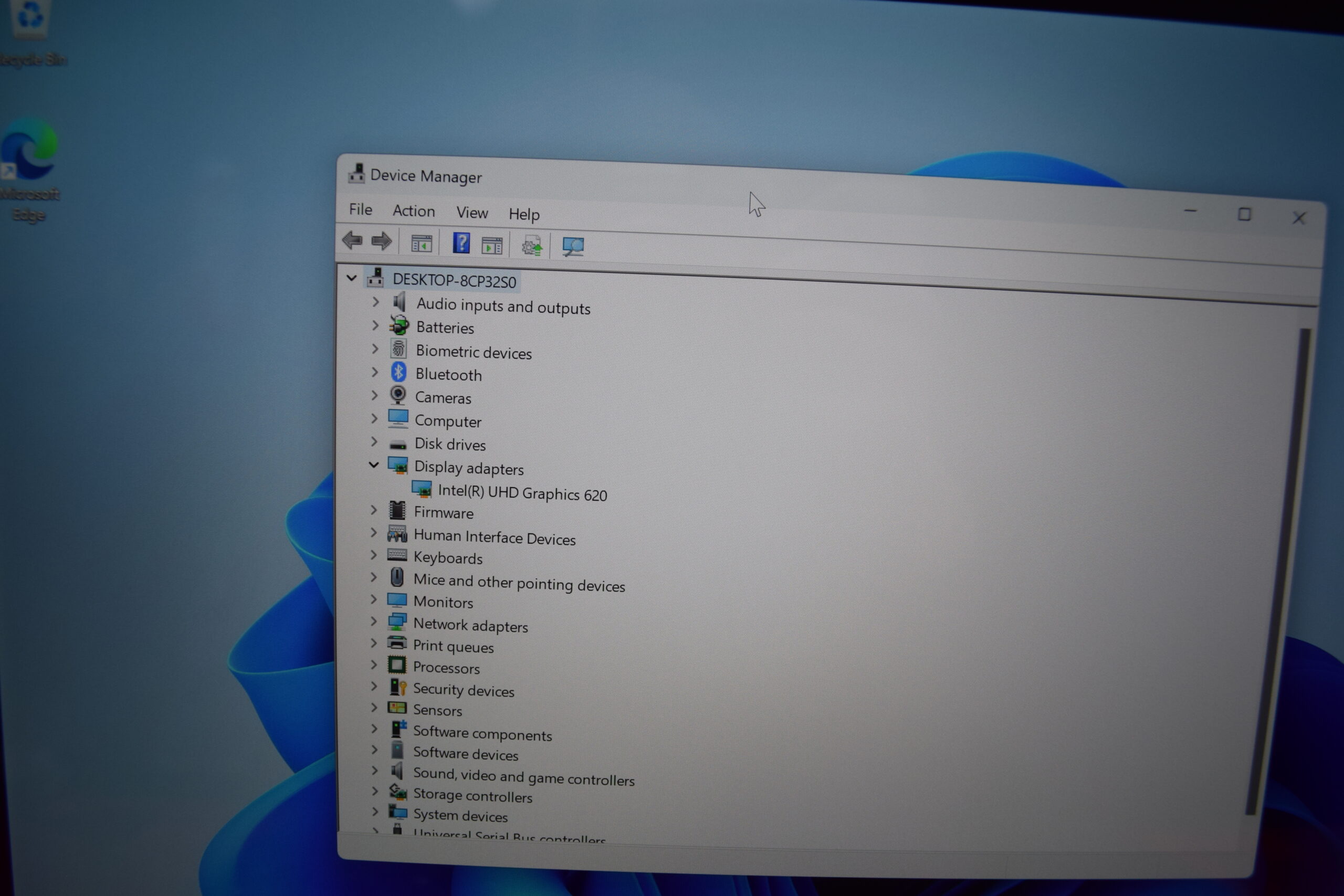Expand the Software components chevron
1344x896 pixels.
(x=374, y=729)
